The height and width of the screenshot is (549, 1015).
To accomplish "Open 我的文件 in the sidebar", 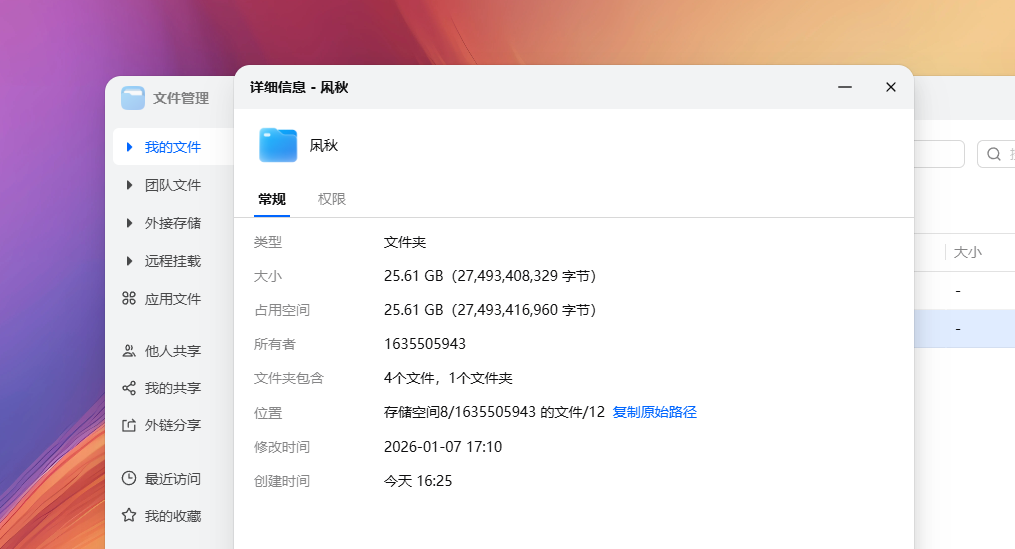I will click(x=173, y=147).
